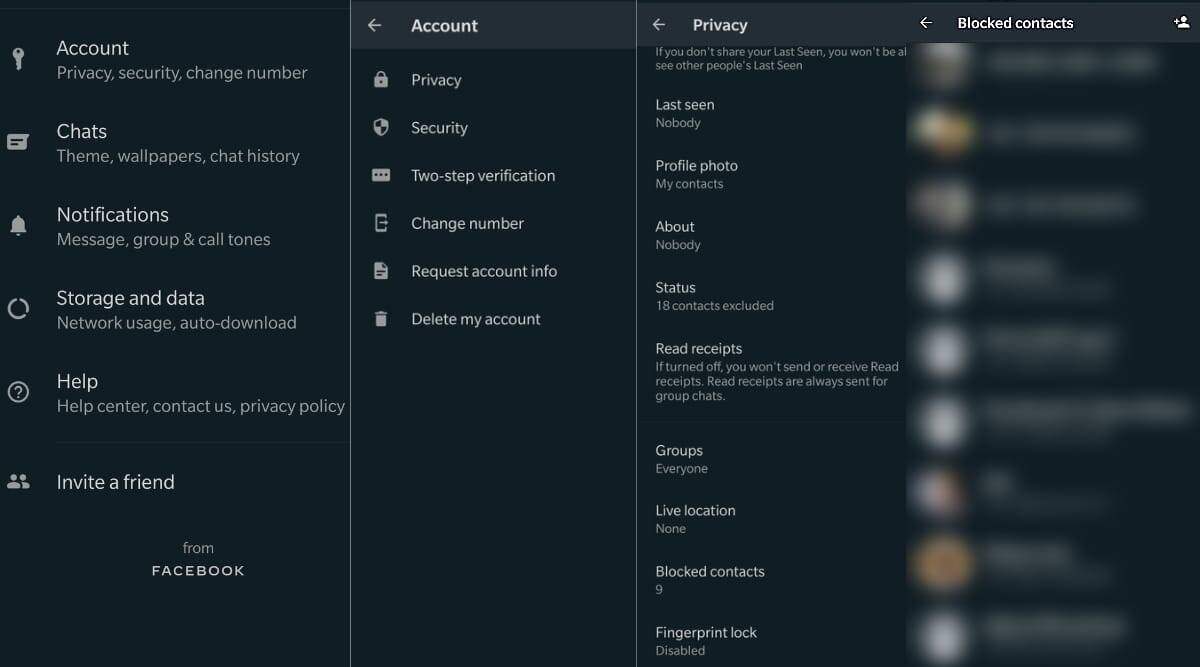Choose Change number option
Screen dimensions: 1200x667
467,224
